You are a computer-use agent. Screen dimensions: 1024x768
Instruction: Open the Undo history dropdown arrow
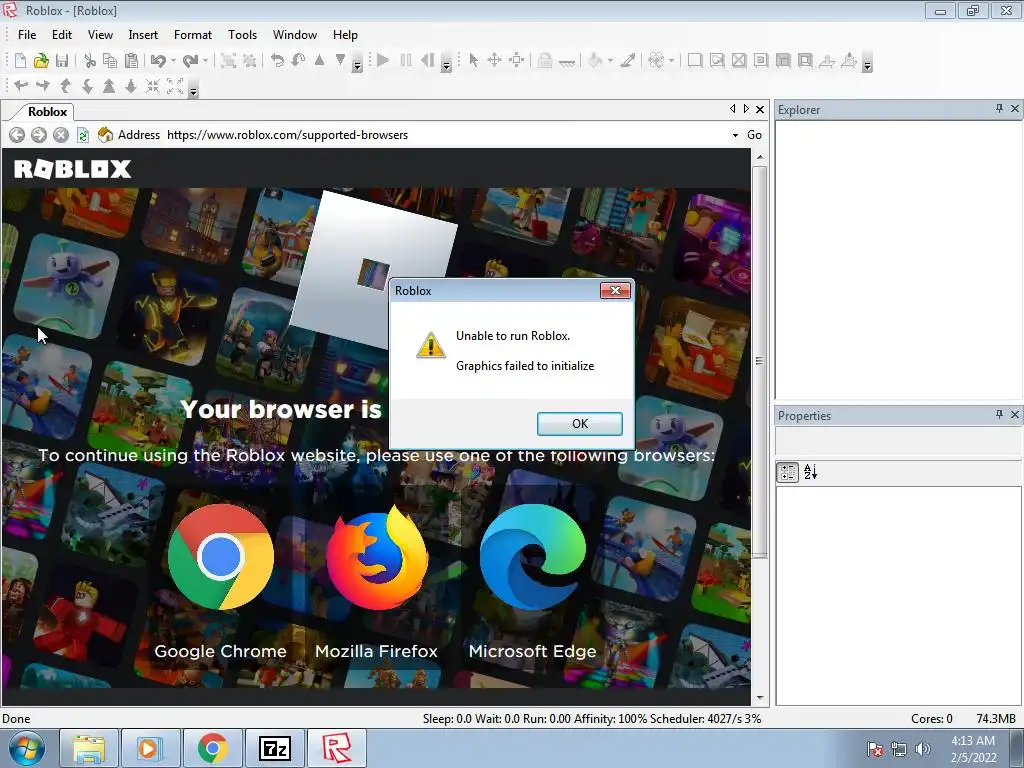(173, 61)
